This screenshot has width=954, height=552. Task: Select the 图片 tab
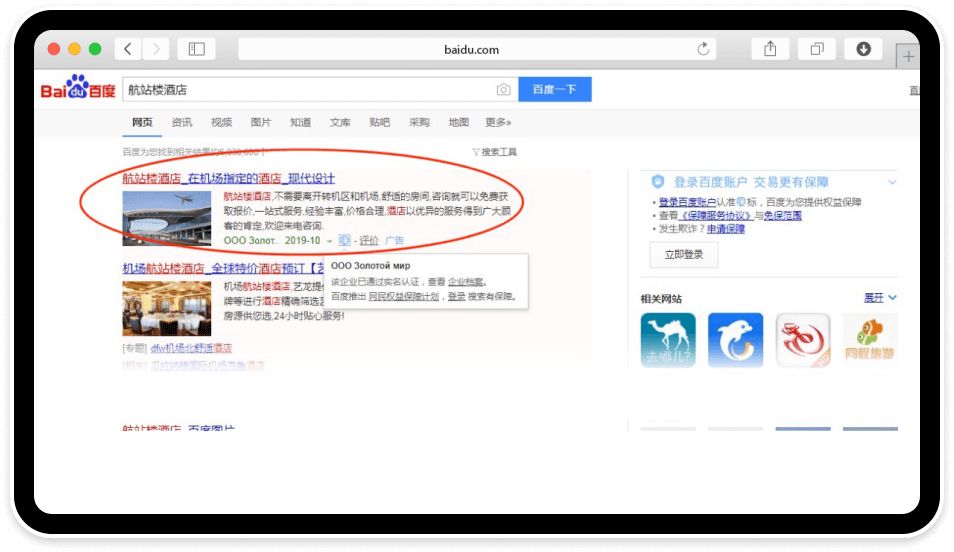[261, 122]
